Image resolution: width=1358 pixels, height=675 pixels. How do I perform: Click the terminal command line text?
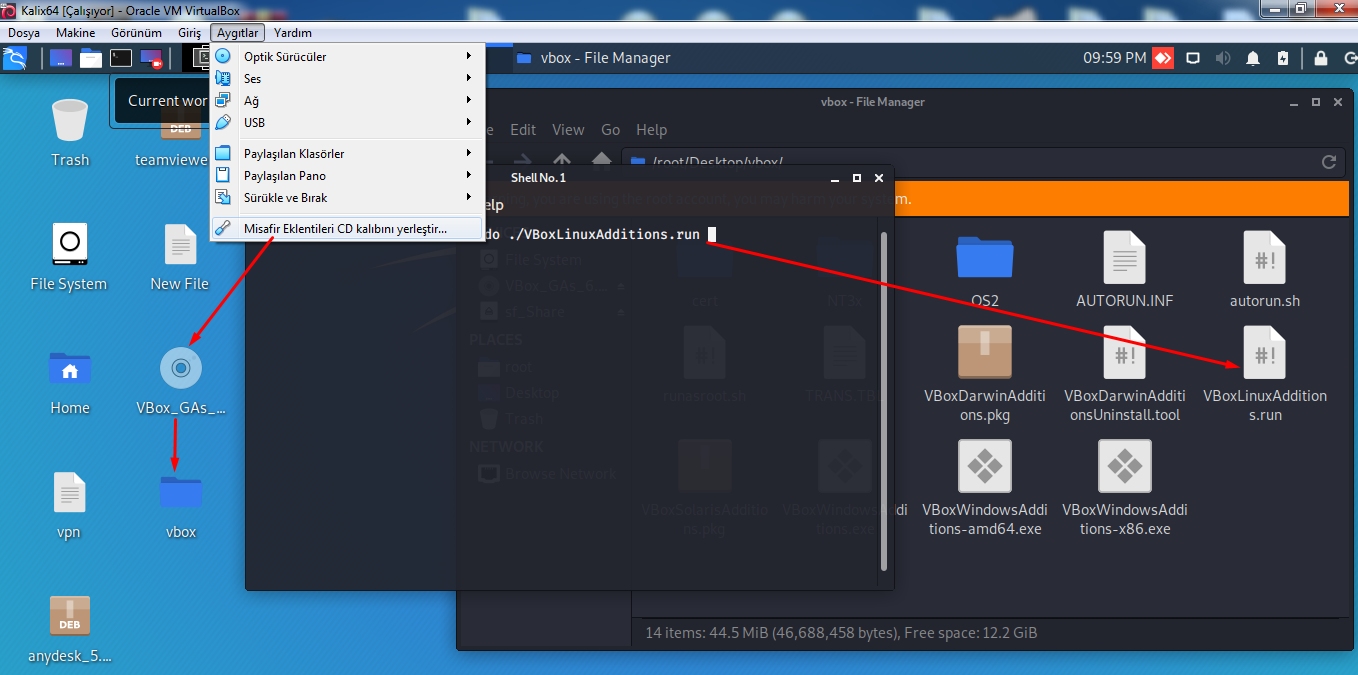[x=591, y=235]
